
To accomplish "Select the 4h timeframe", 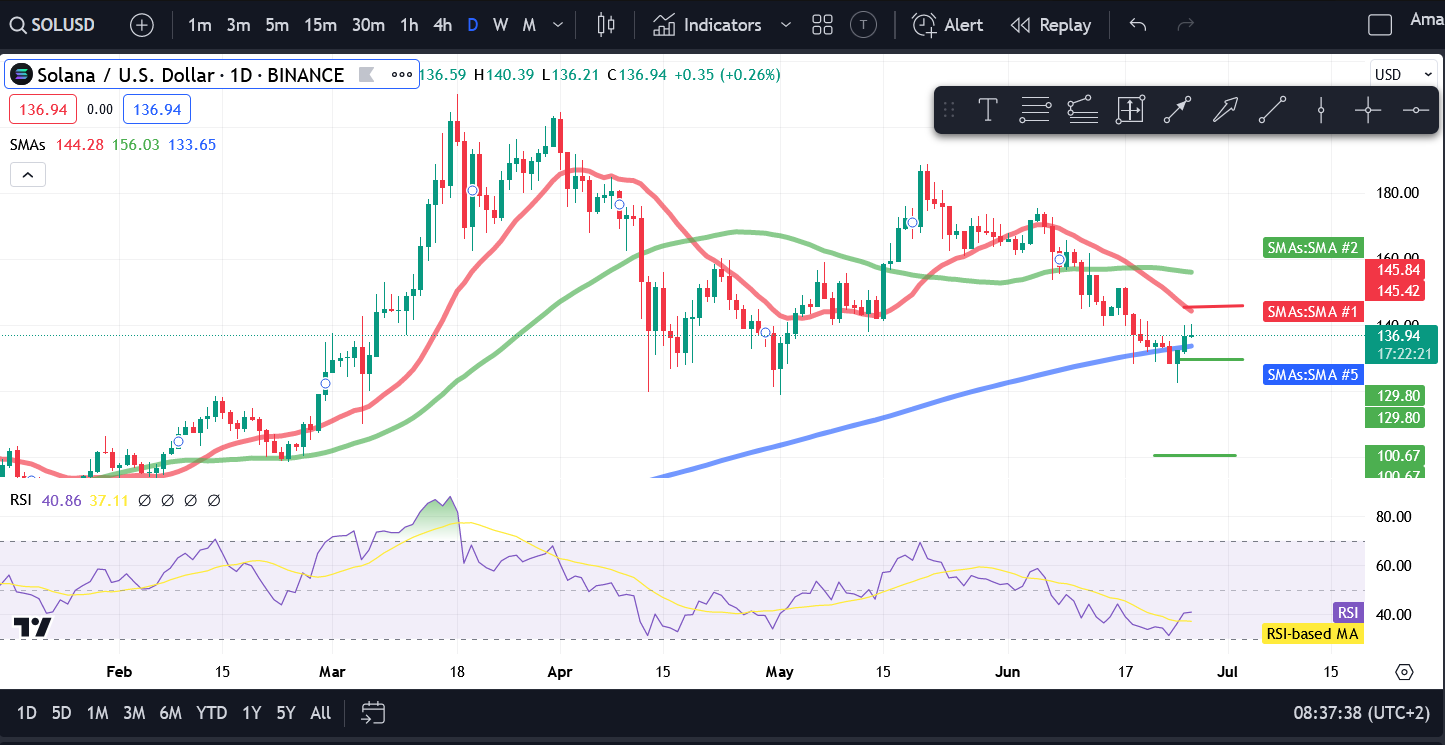I will click(442, 25).
